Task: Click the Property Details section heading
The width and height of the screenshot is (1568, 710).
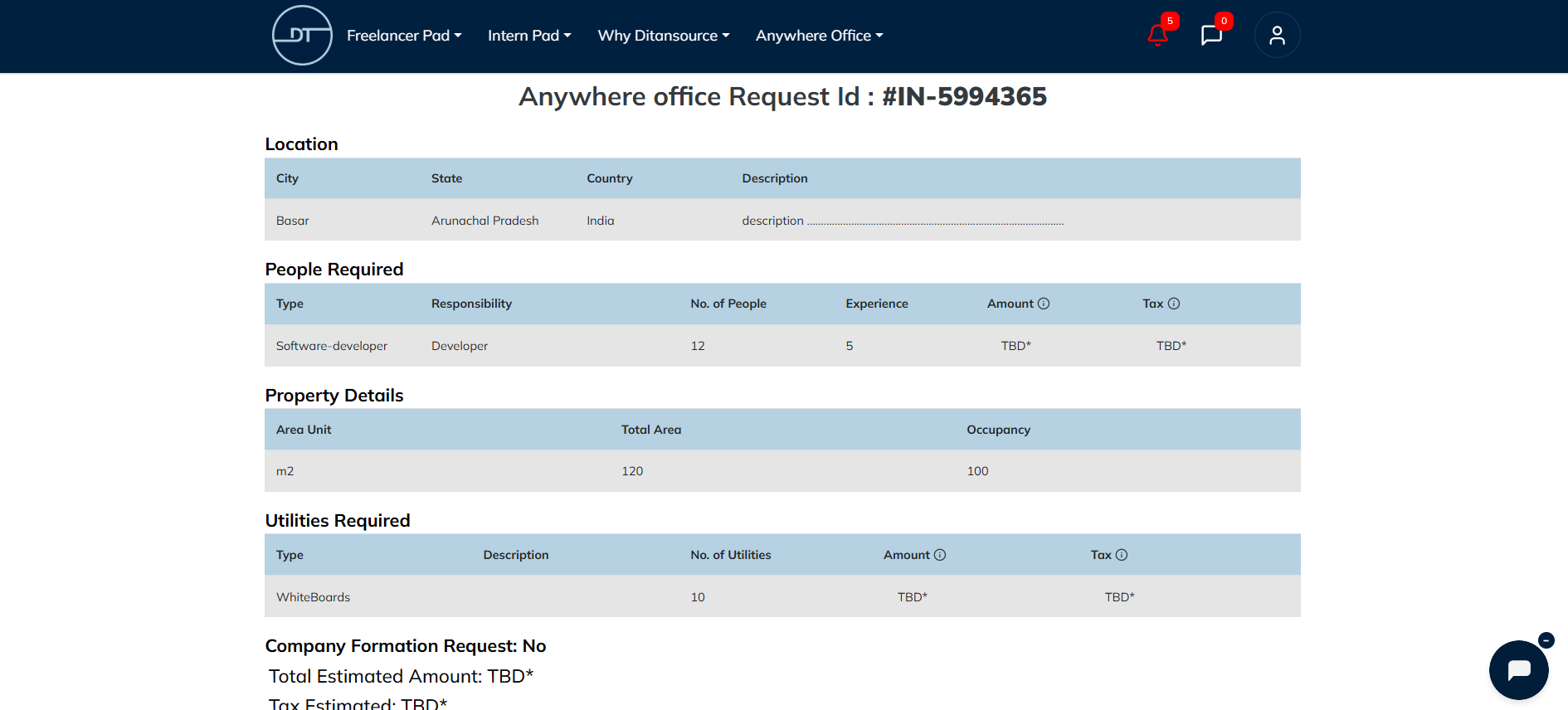Action: tap(334, 396)
